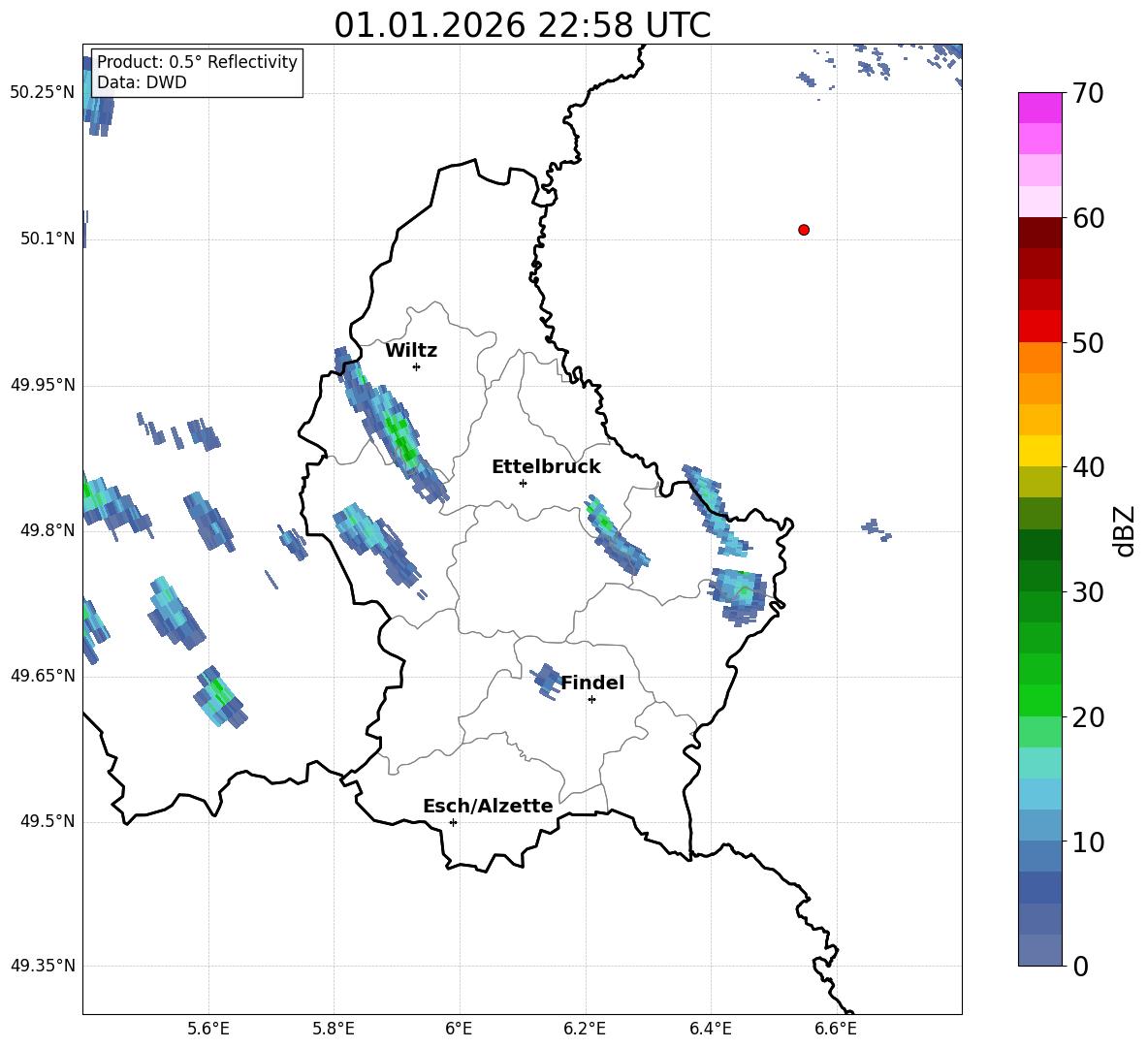The image size is (1148, 1048).
Task: Click the 50.25°N latitude label
Action: (43, 93)
